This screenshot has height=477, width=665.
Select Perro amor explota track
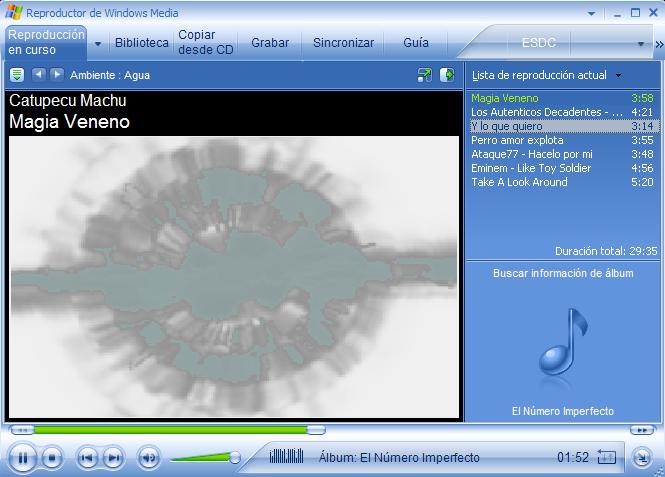tap(562, 140)
